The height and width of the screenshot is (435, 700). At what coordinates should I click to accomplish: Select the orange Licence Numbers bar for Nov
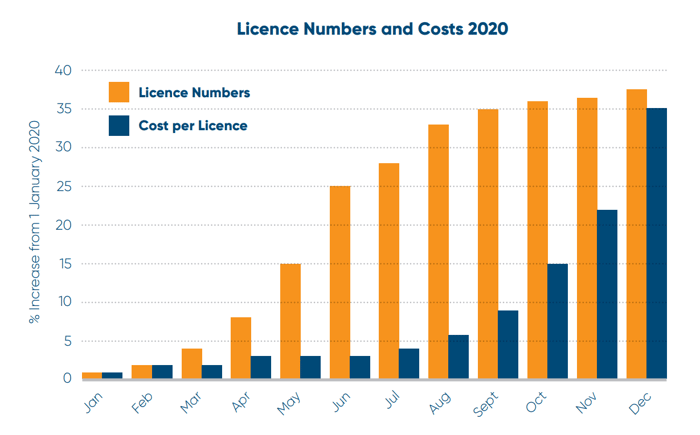[587, 238]
